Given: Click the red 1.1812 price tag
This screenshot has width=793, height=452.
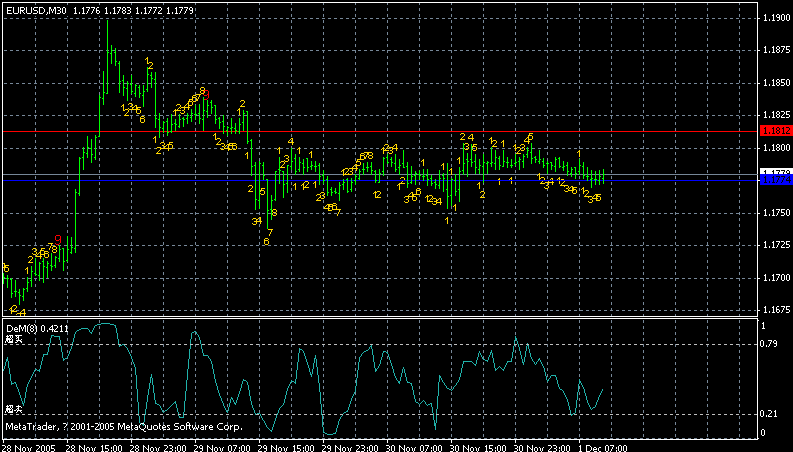Looking at the screenshot, I should point(774,130).
